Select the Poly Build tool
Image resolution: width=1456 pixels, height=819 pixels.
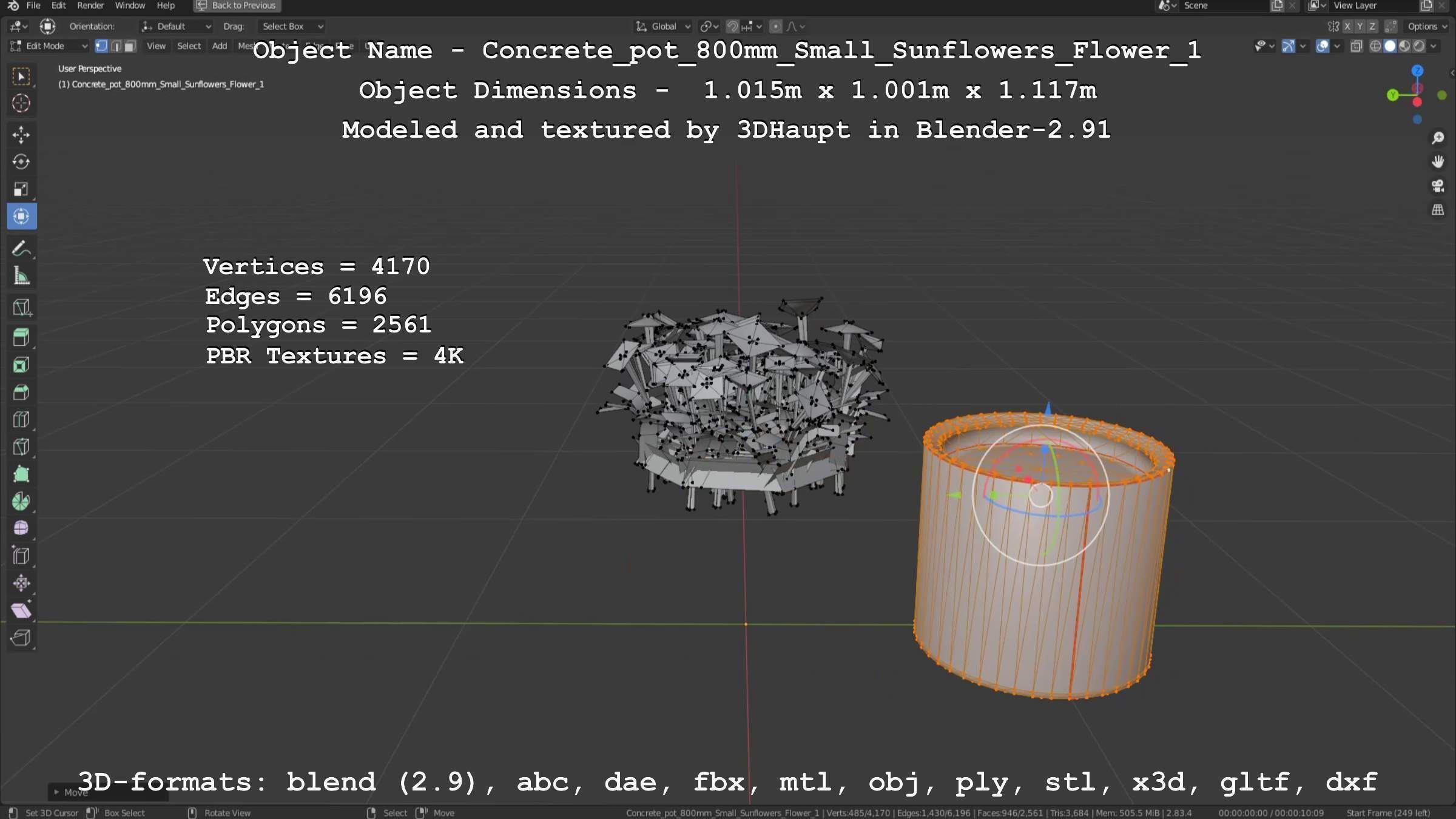[x=21, y=474]
